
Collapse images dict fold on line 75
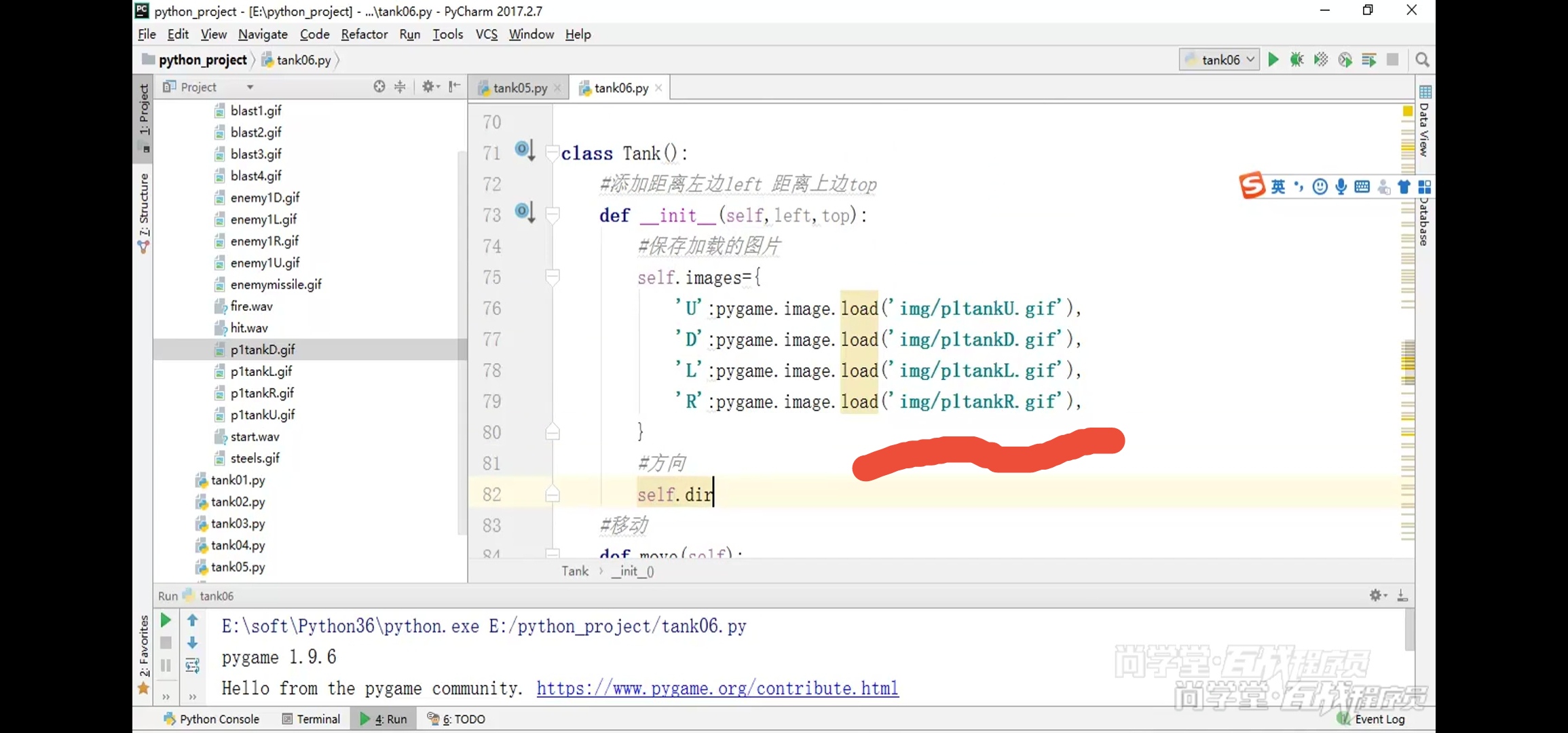pos(553,277)
